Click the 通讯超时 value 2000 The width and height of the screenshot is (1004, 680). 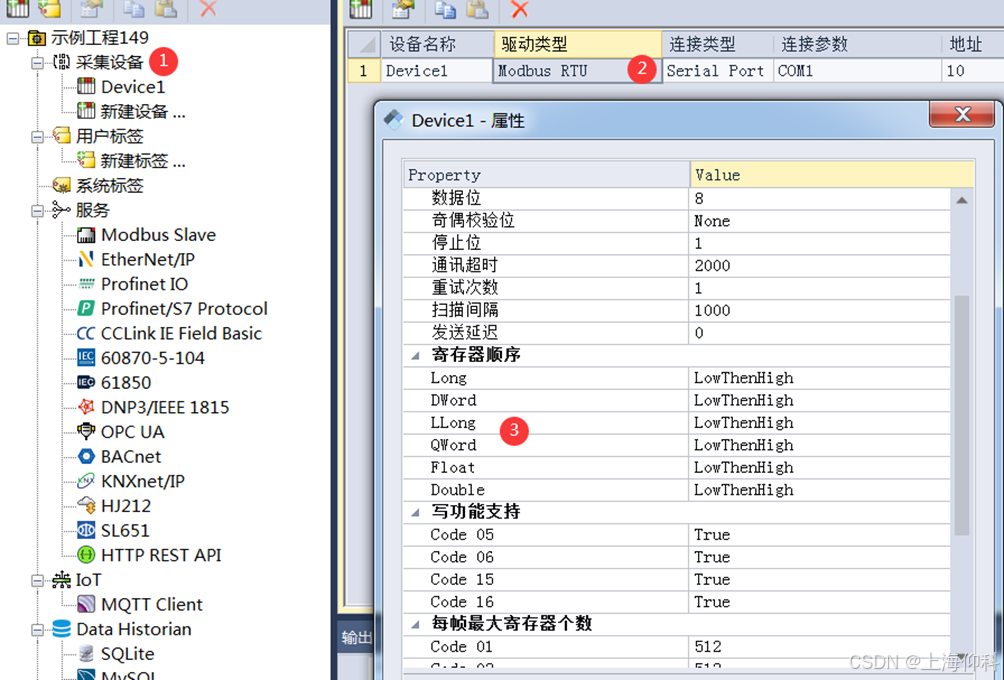(820, 266)
